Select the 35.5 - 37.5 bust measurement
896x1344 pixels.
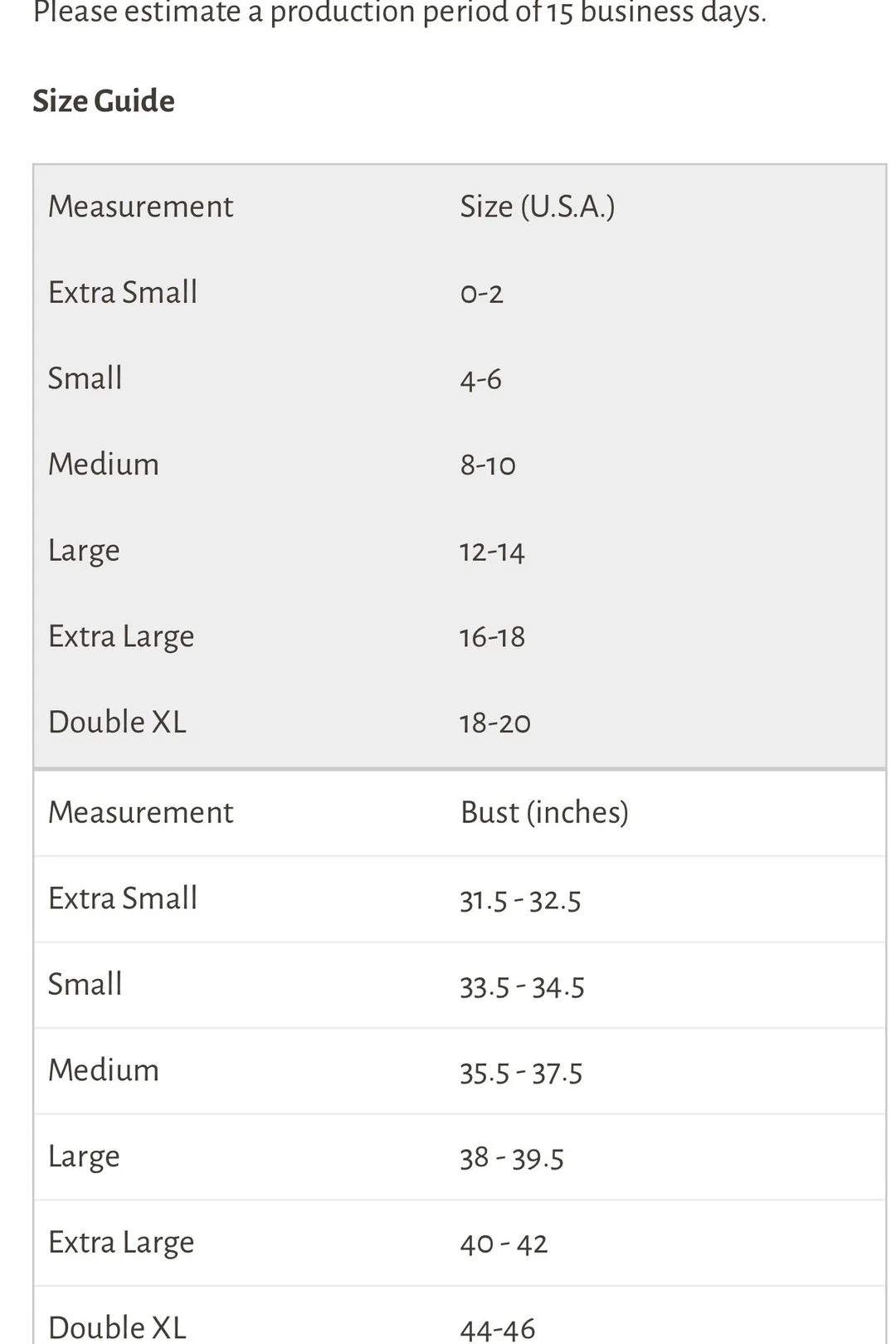pyautogui.click(x=521, y=1073)
